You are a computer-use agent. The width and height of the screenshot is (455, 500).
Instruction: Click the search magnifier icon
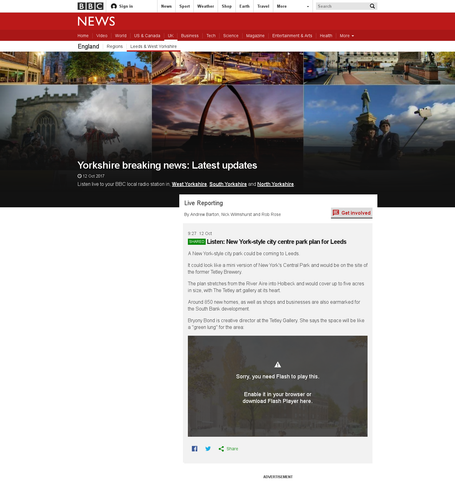[372, 6]
